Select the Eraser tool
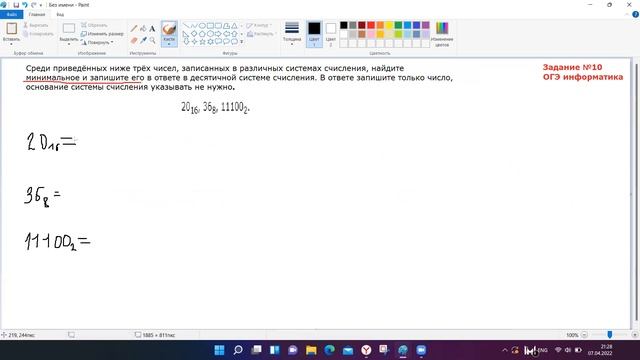640x360 pixels. 134,40
